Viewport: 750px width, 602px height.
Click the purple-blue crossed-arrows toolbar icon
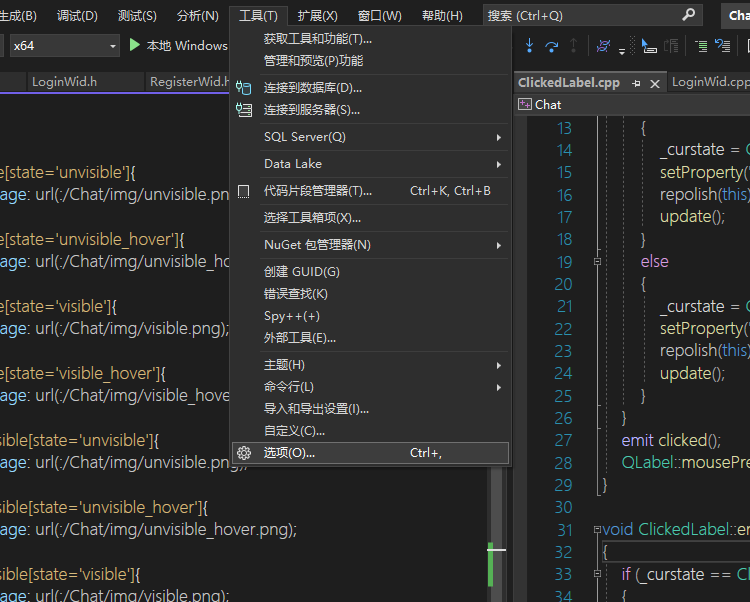point(603,46)
